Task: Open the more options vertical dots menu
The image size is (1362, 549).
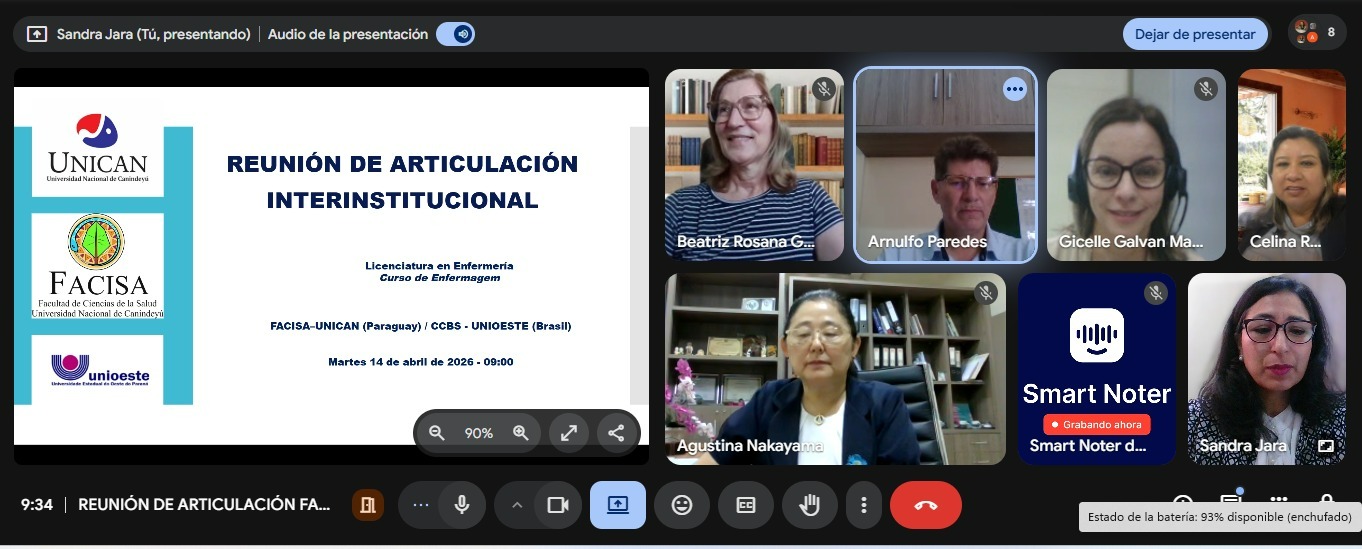Action: coord(863,505)
